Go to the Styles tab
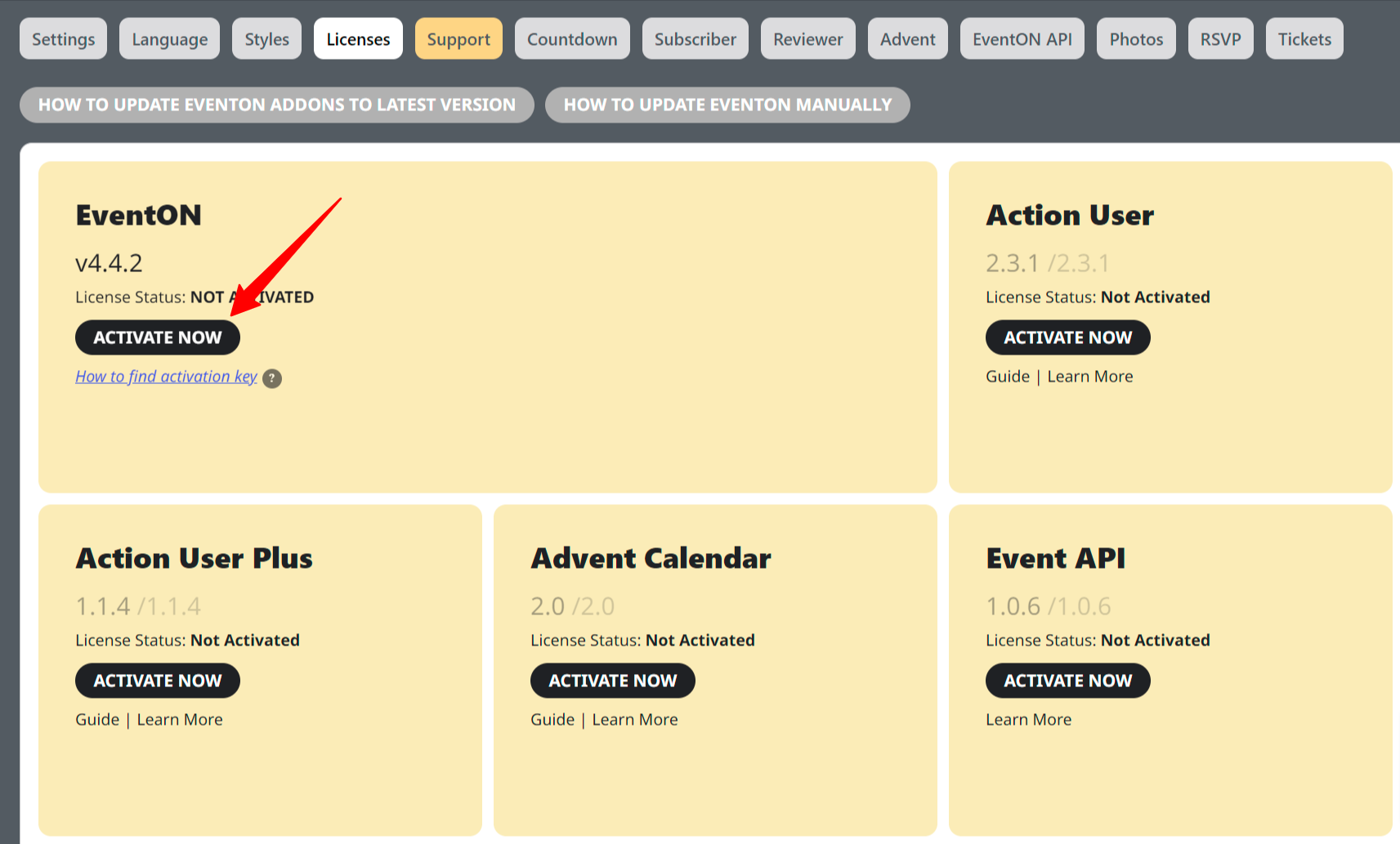The image size is (1400, 844). [266, 38]
